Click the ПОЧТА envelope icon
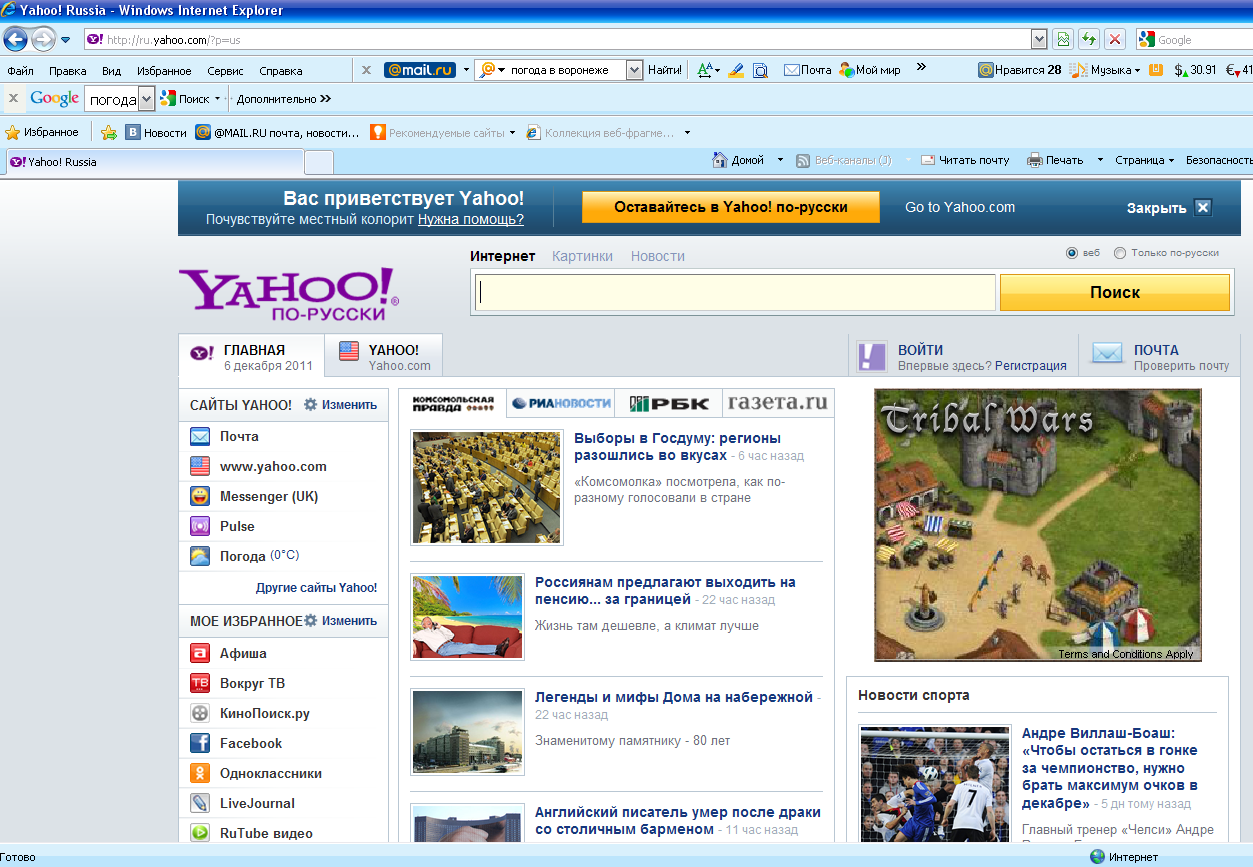This screenshot has width=1253, height=867. click(x=1107, y=352)
